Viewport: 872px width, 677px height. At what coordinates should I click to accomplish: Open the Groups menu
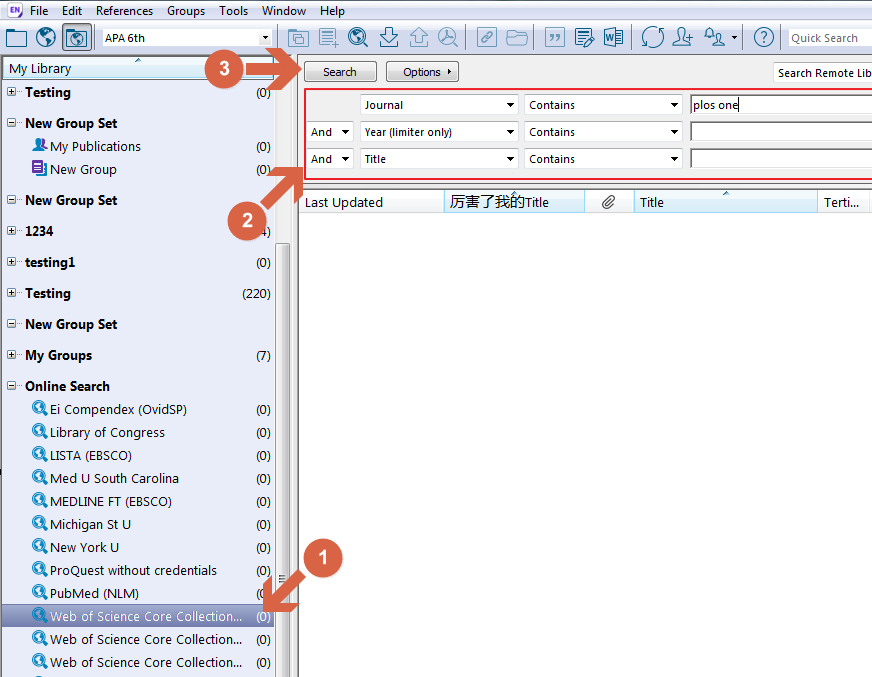[186, 11]
